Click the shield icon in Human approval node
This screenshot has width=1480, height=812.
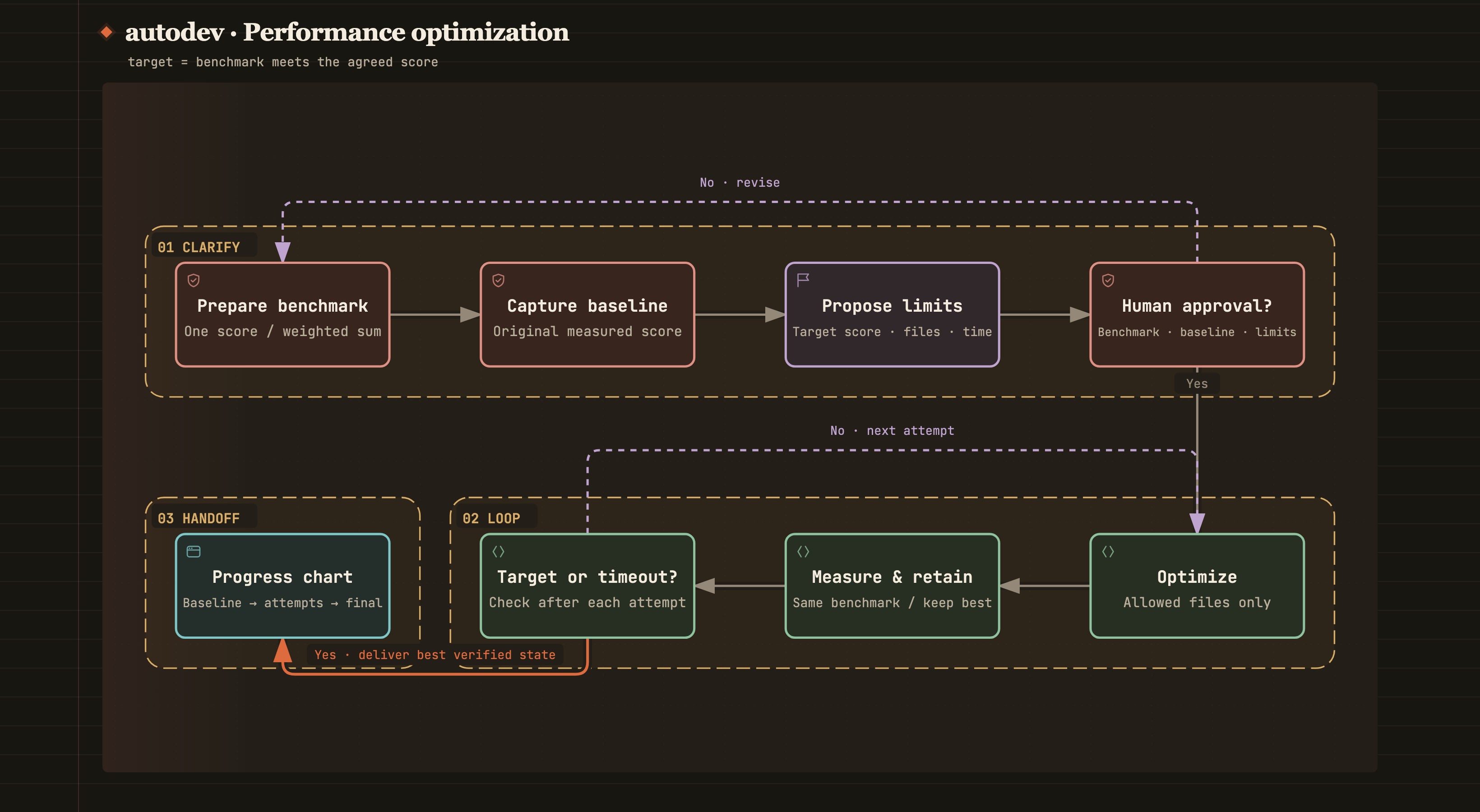[1108, 280]
